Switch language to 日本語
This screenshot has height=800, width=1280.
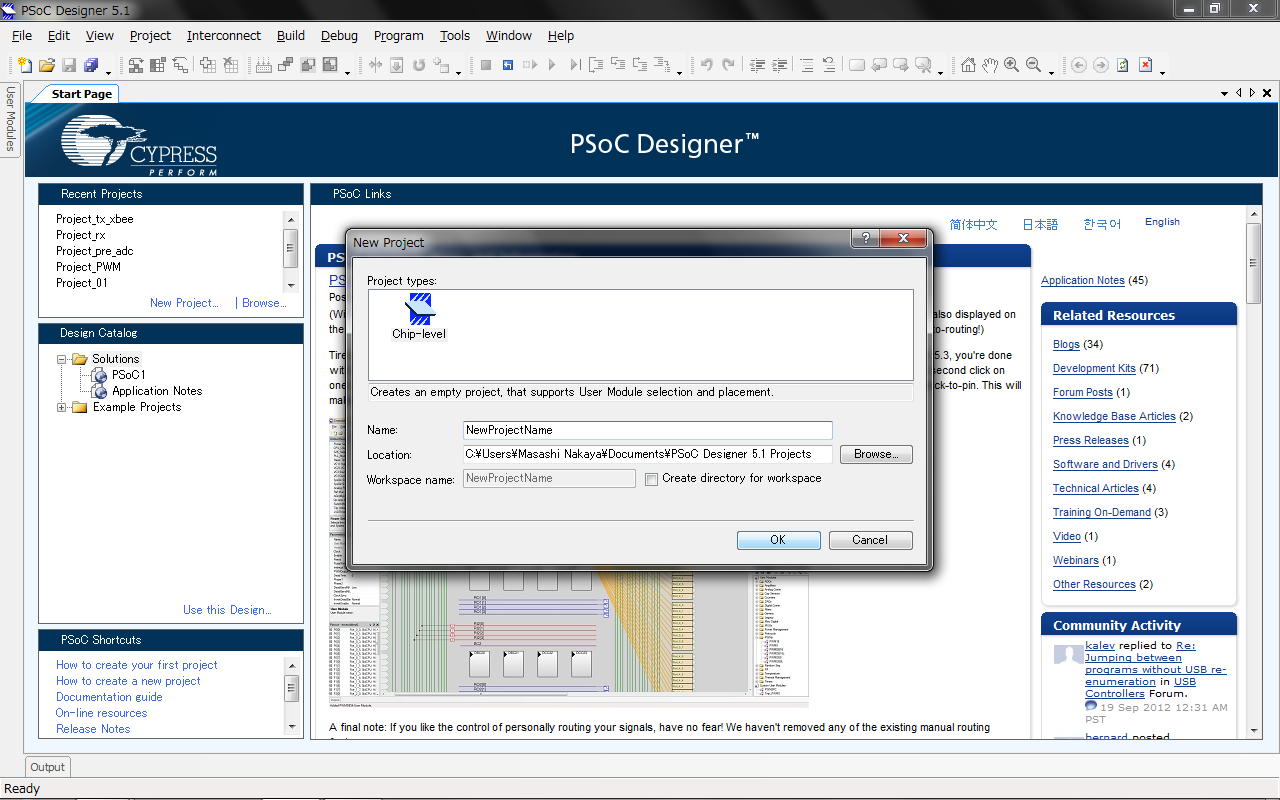(1040, 225)
